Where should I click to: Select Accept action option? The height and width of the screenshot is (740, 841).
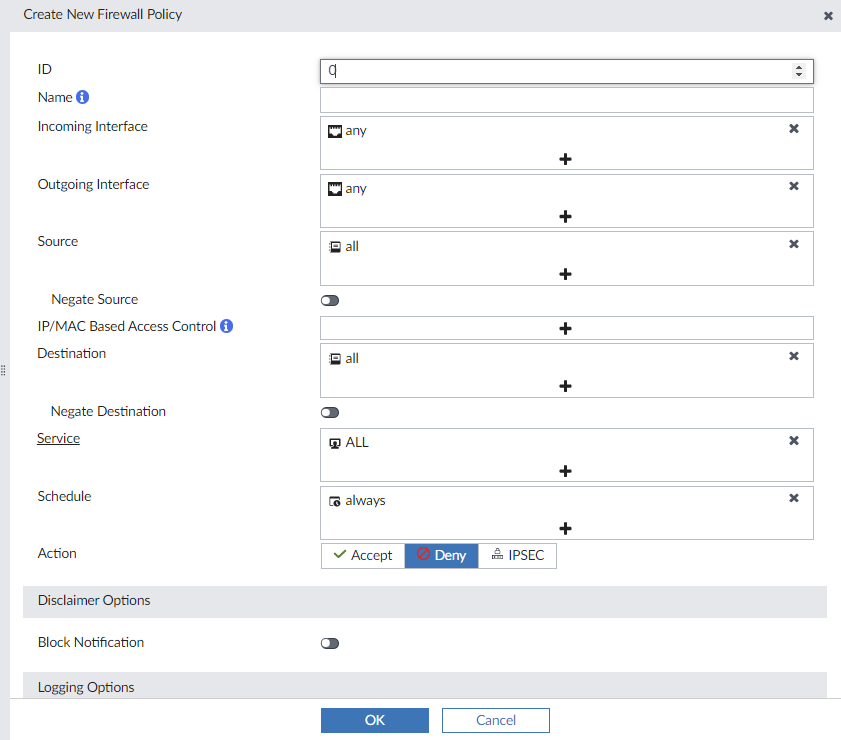pyautogui.click(x=363, y=555)
